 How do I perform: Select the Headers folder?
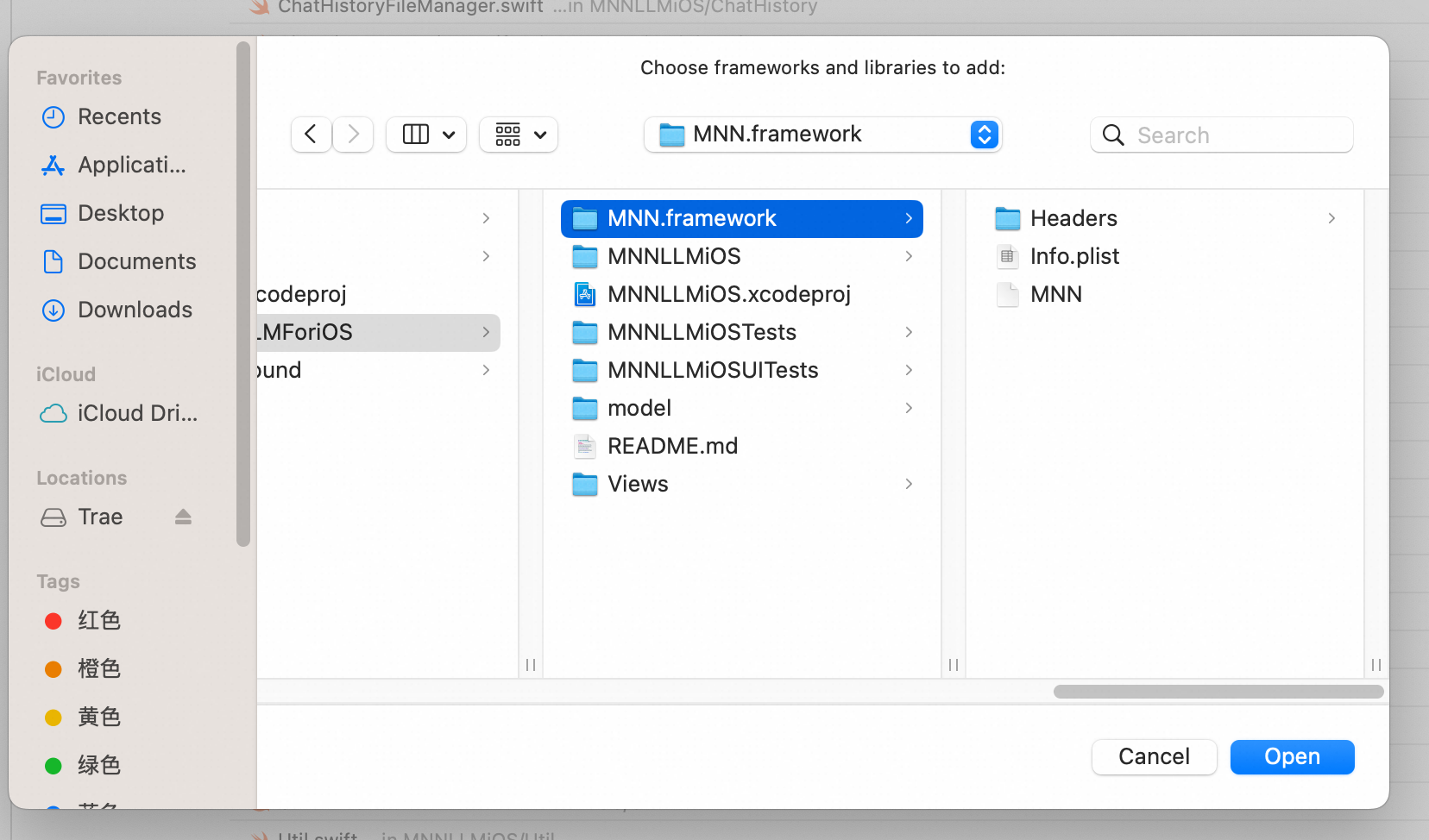[x=1165, y=218]
